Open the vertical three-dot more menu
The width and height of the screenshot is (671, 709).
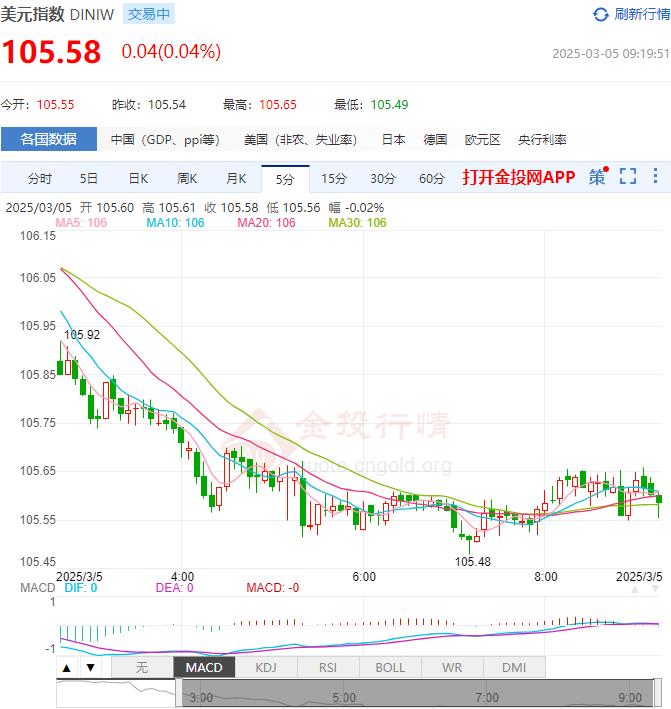pyautogui.click(x=655, y=176)
